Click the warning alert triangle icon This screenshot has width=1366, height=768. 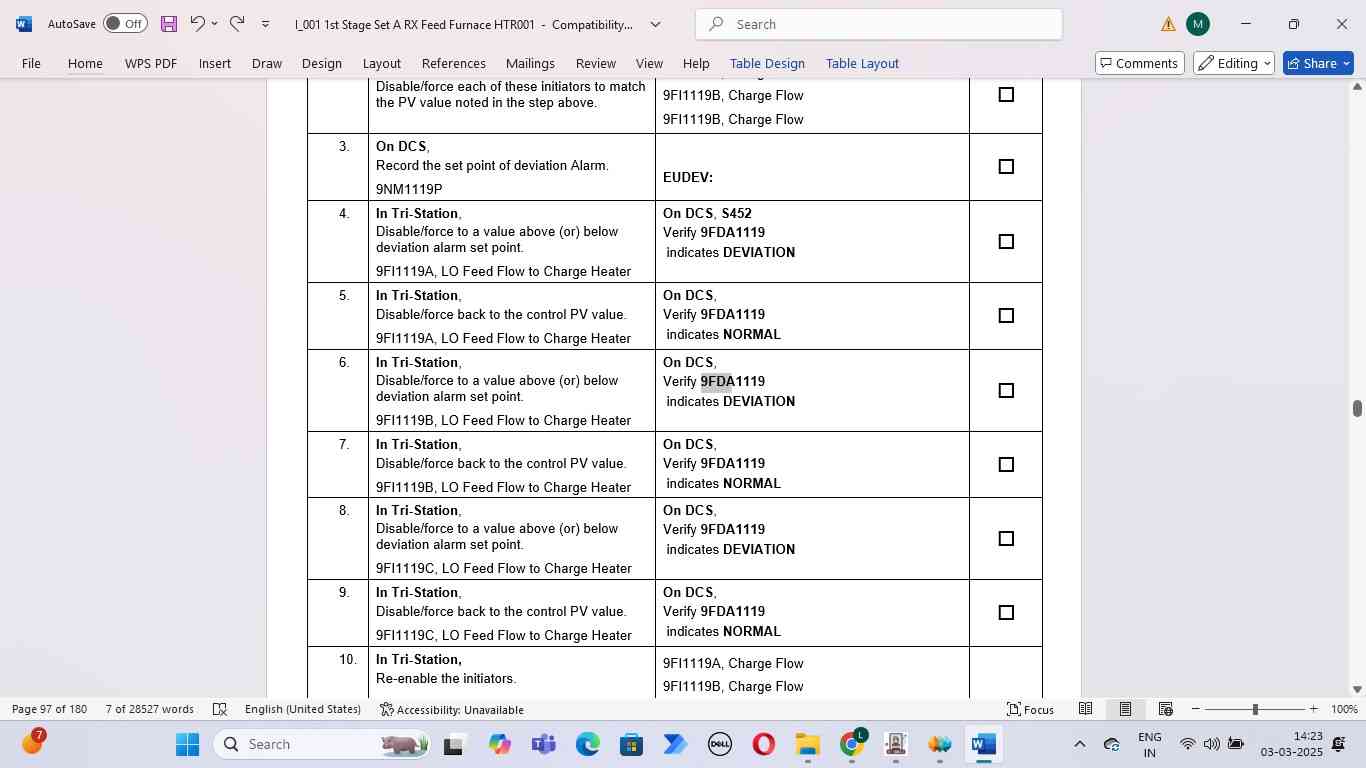(x=1168, y=24)
